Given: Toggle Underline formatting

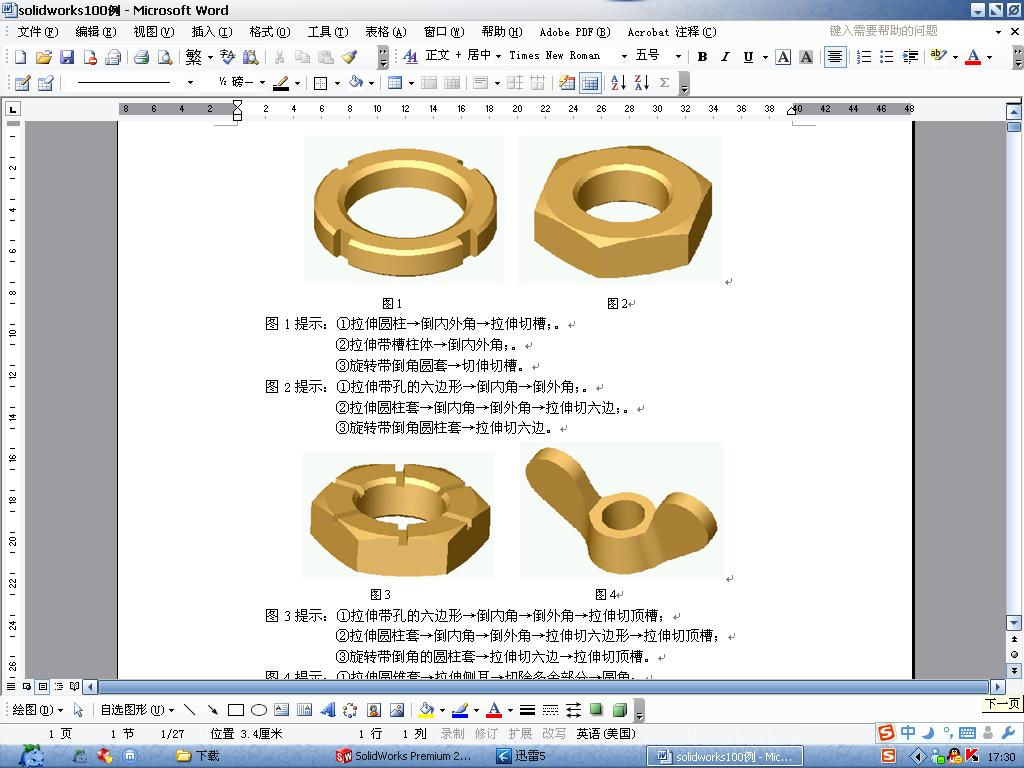Looking at the screenshot, I should [x=748, y=57].
